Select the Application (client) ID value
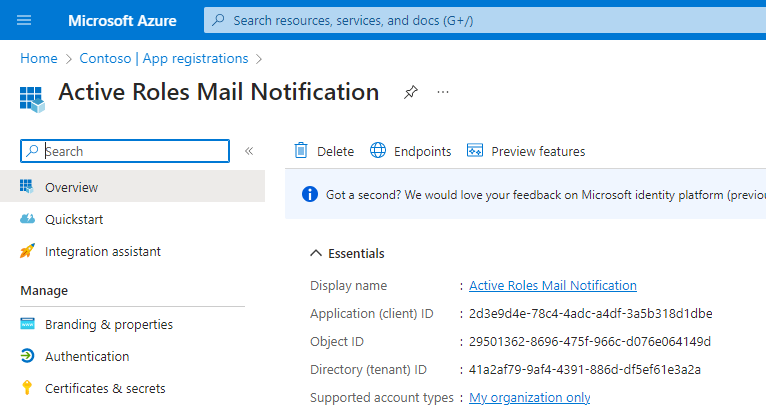This screenshot has width=766, height=409. 591,313
